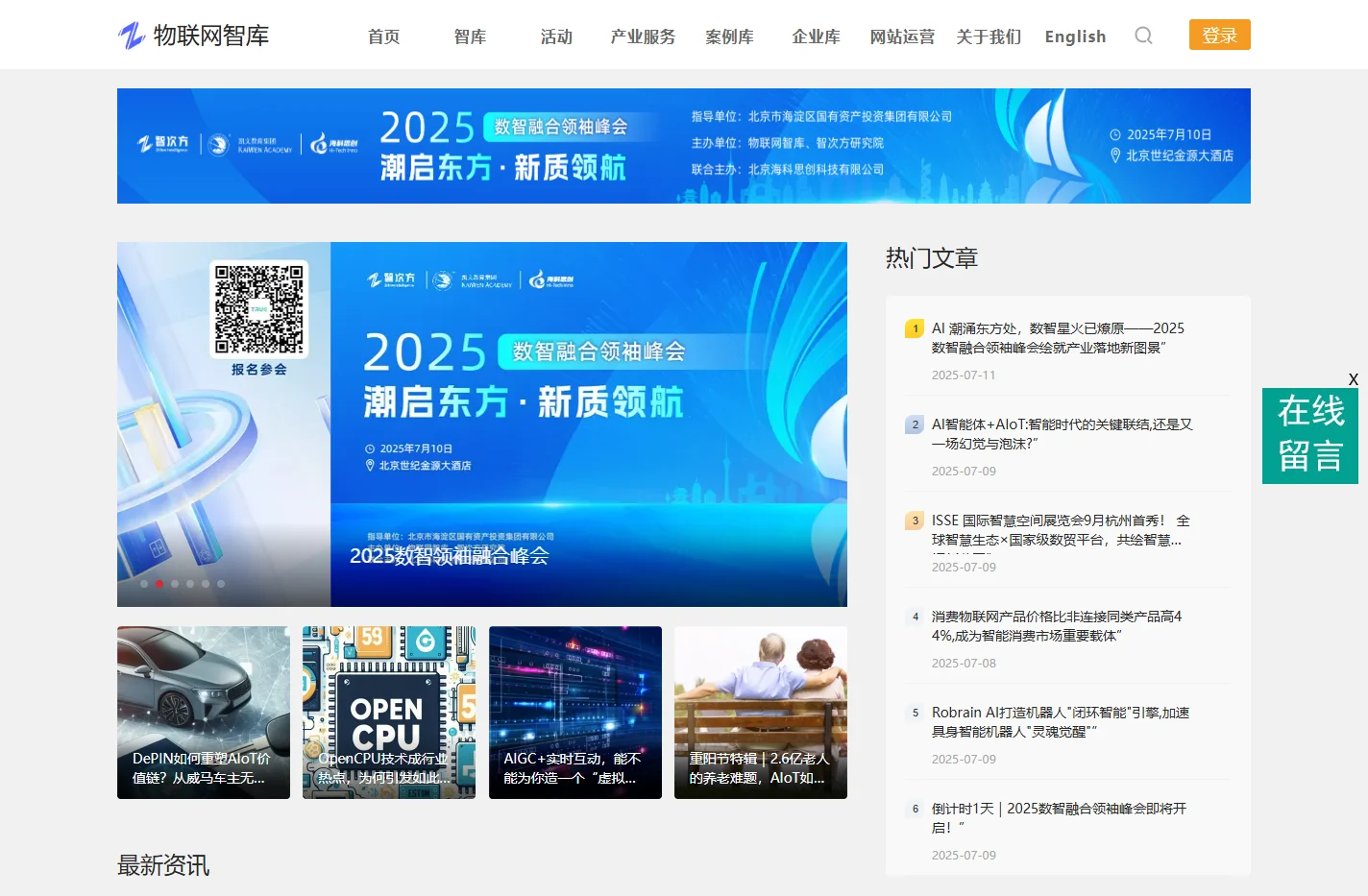The height and width of the screenshot is (896, 1368).
Task: Select the fourth carousel dot
Action: [x=190, y=584]
